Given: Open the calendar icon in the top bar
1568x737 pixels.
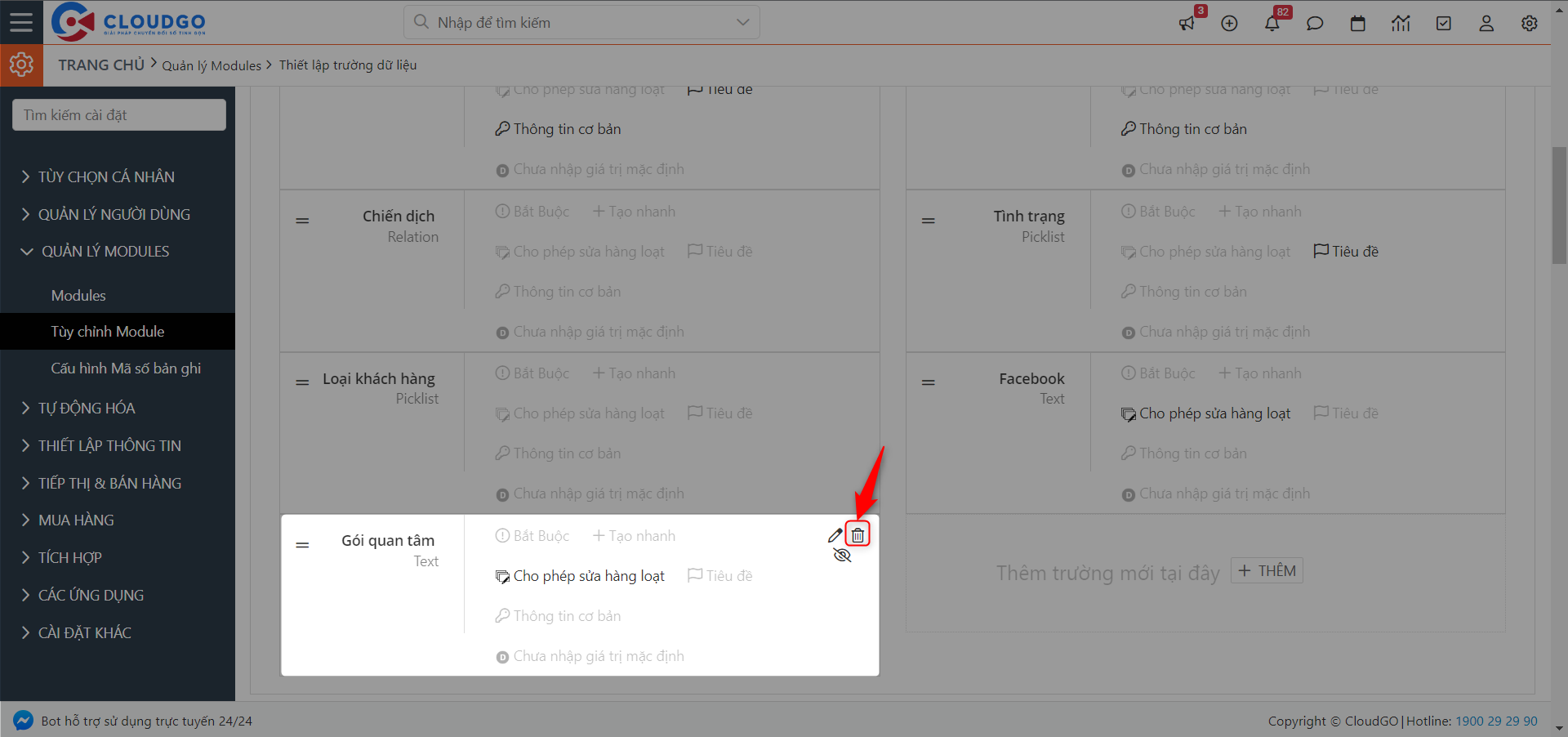Looking at the screenshot, I should point(1357,24).
